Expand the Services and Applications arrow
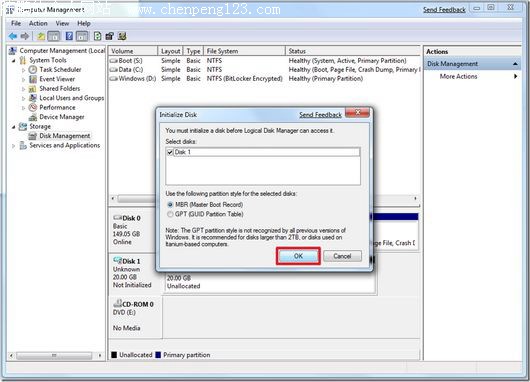The width and height of the screenshot is (530, 382). 14,146
